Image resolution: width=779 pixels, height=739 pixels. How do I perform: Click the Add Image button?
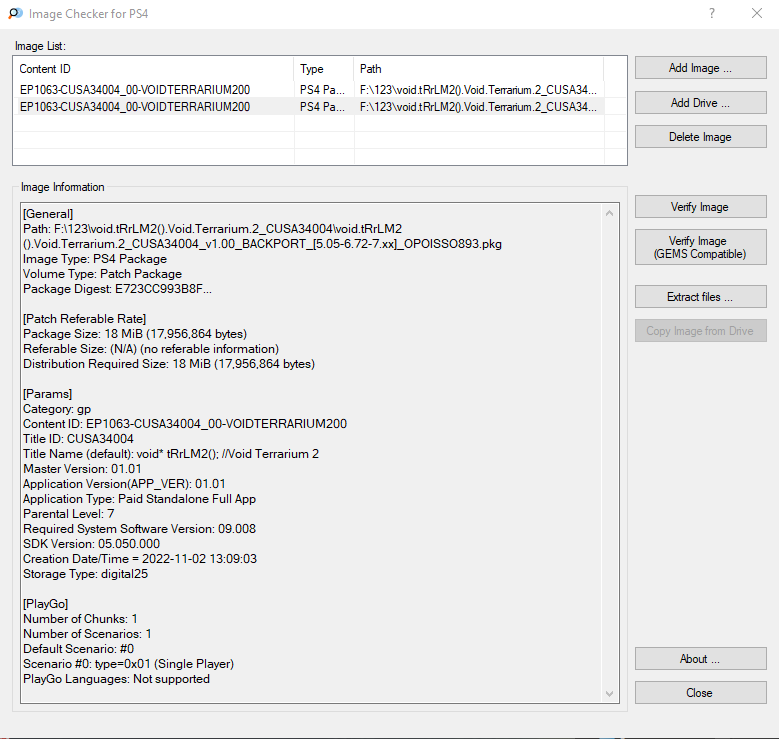[701, 68]
